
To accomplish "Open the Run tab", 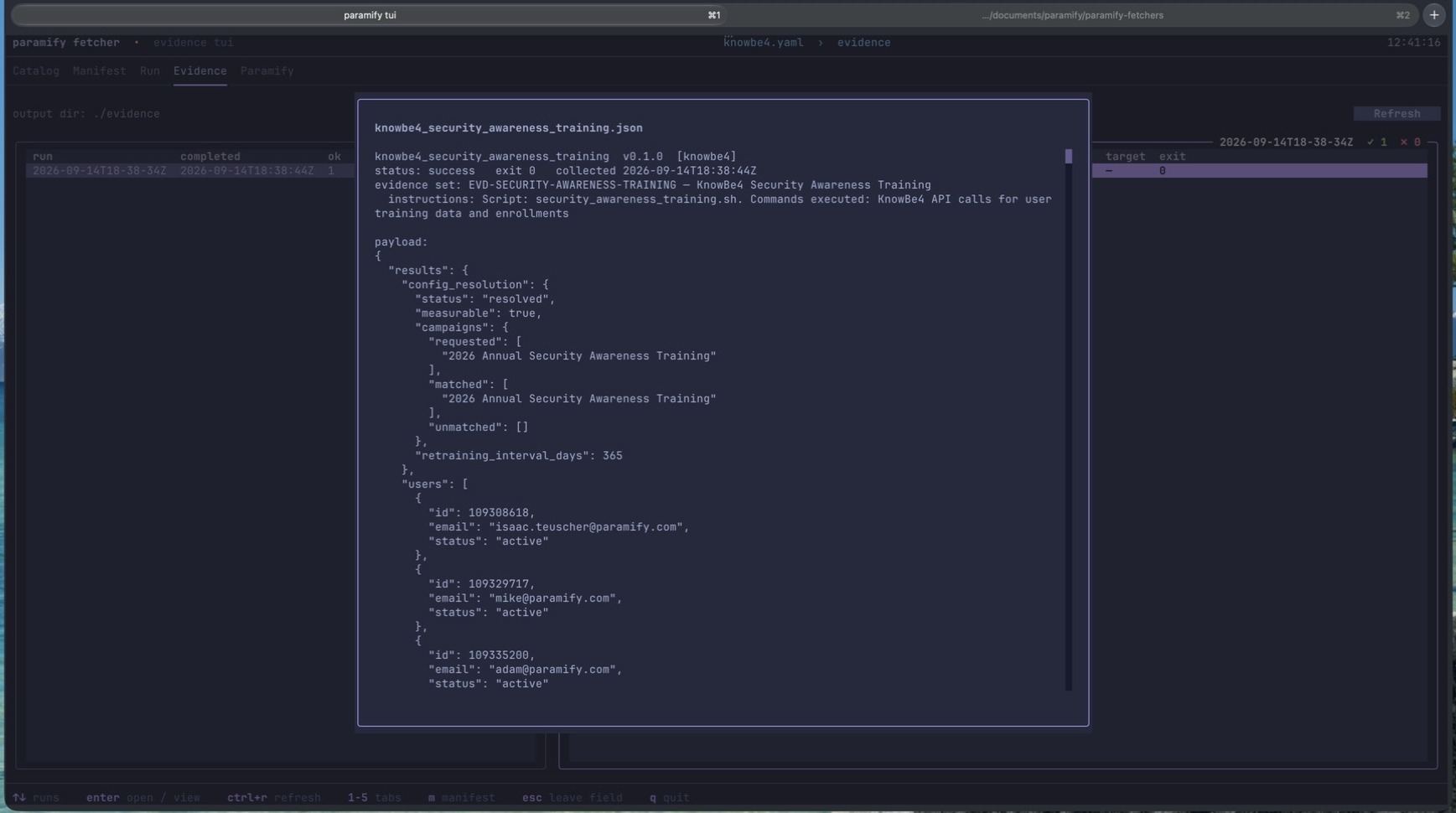I will 150,71.
